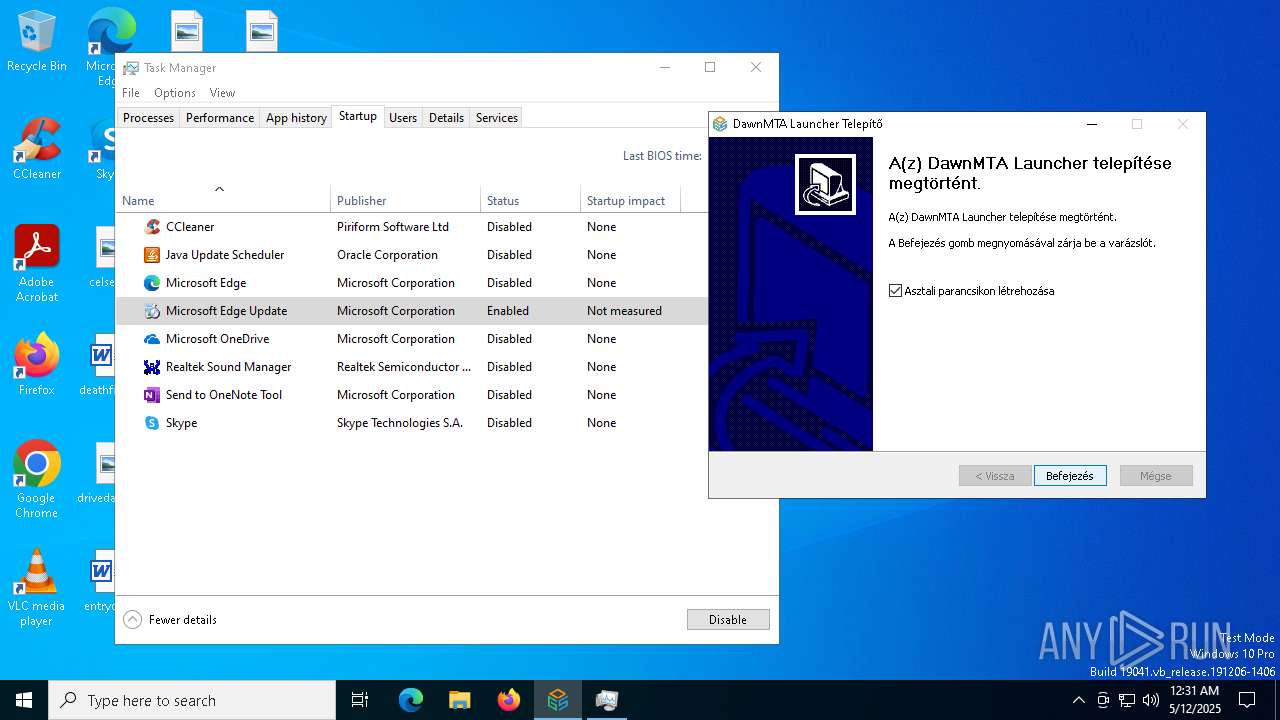
Task: Click the Disable button in Task Manager
Action: (728, 620)
